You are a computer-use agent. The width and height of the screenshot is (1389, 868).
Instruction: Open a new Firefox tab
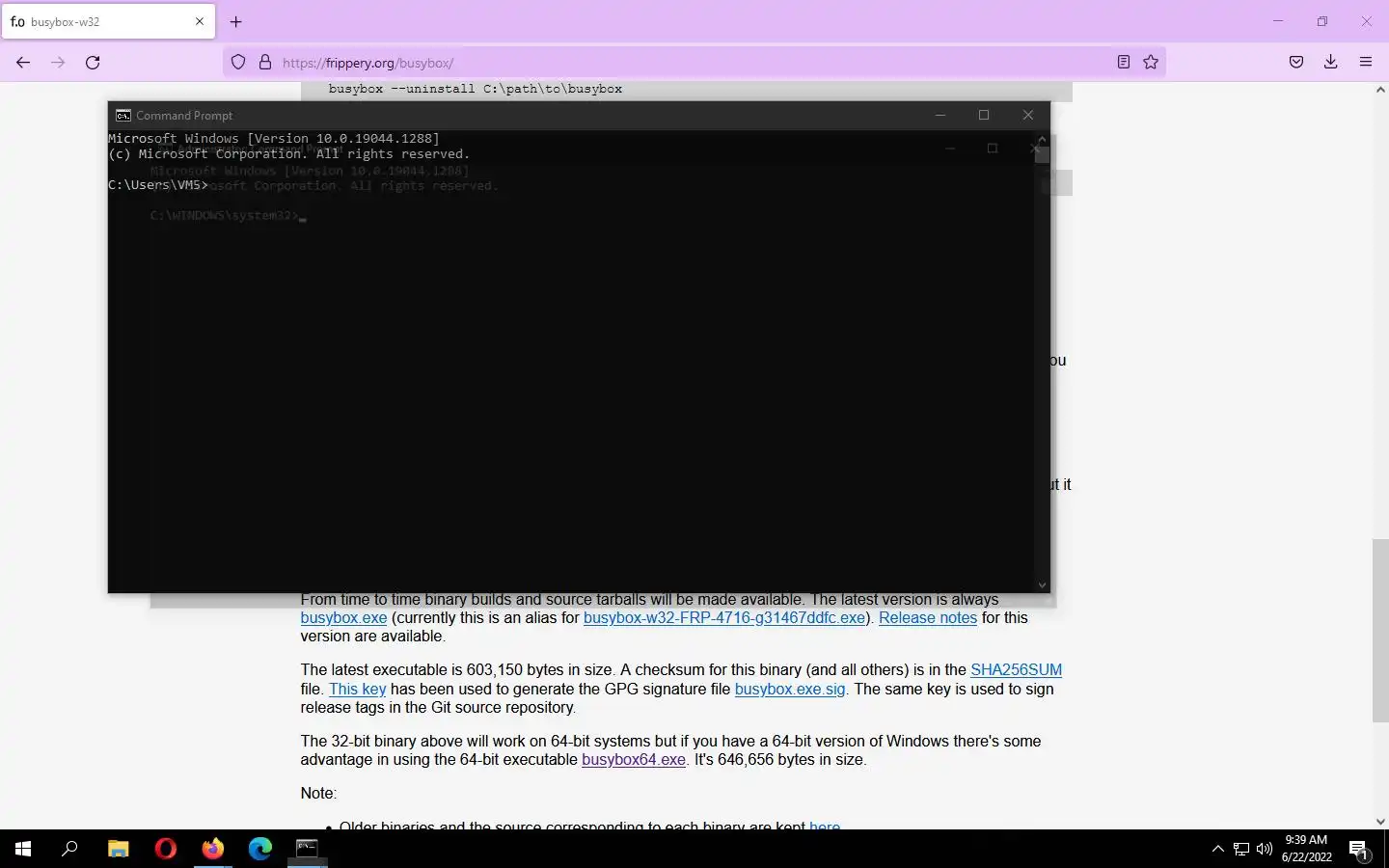tap(236, 21)
